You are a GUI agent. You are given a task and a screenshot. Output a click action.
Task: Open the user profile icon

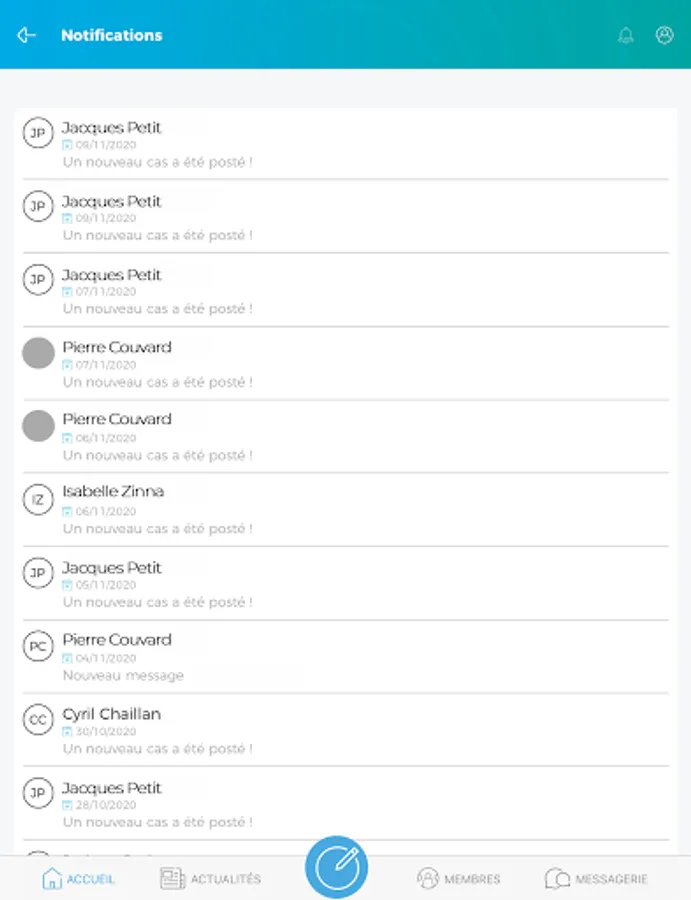coord(664,35)
